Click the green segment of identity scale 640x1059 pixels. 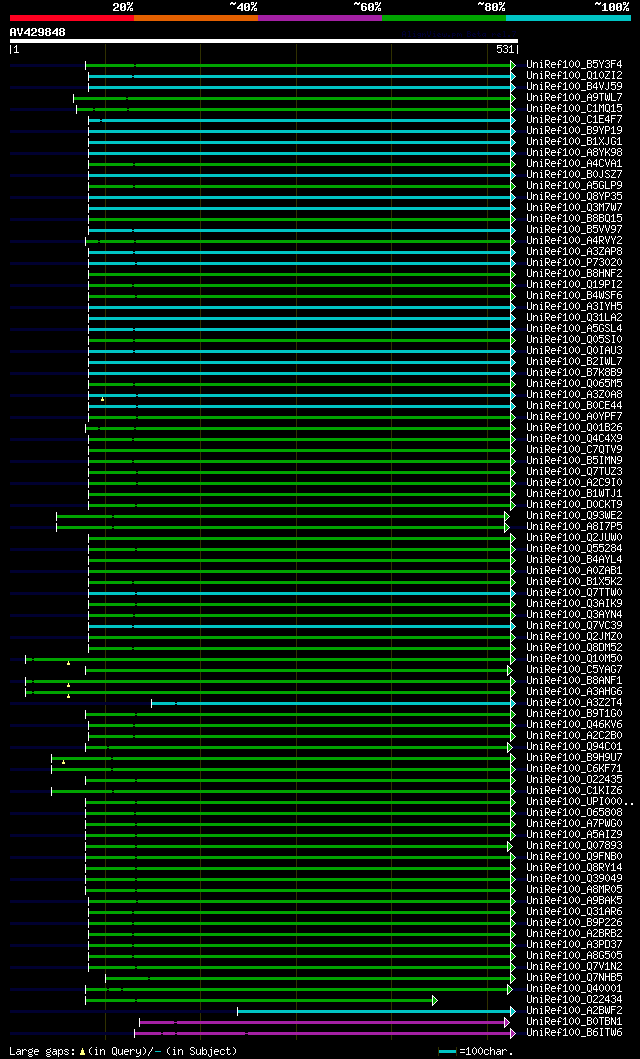(x=444, y=18)
